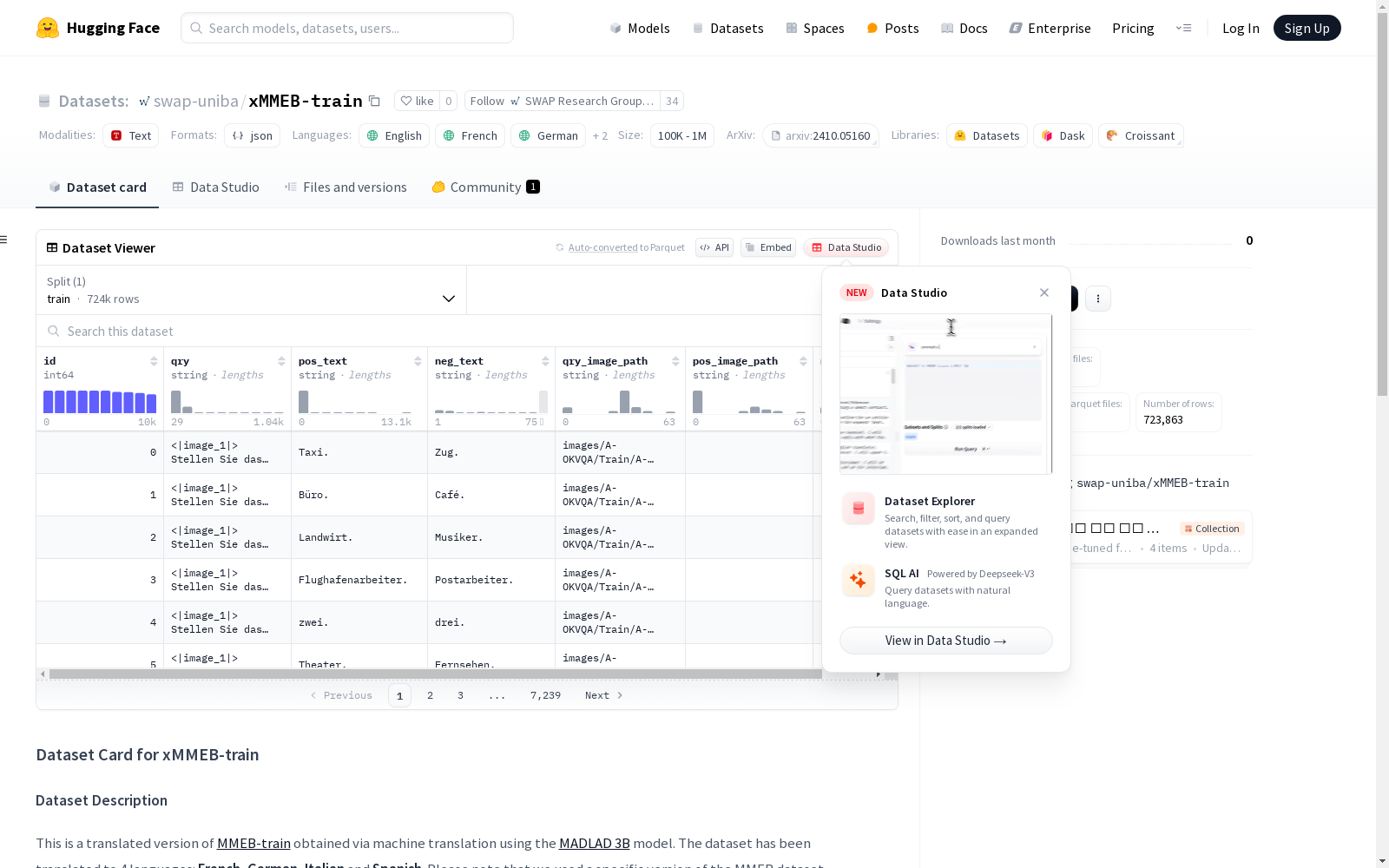Open the table of contents sidebar icon
This screenshot has width=1389, height=868.
click(4, 240)
